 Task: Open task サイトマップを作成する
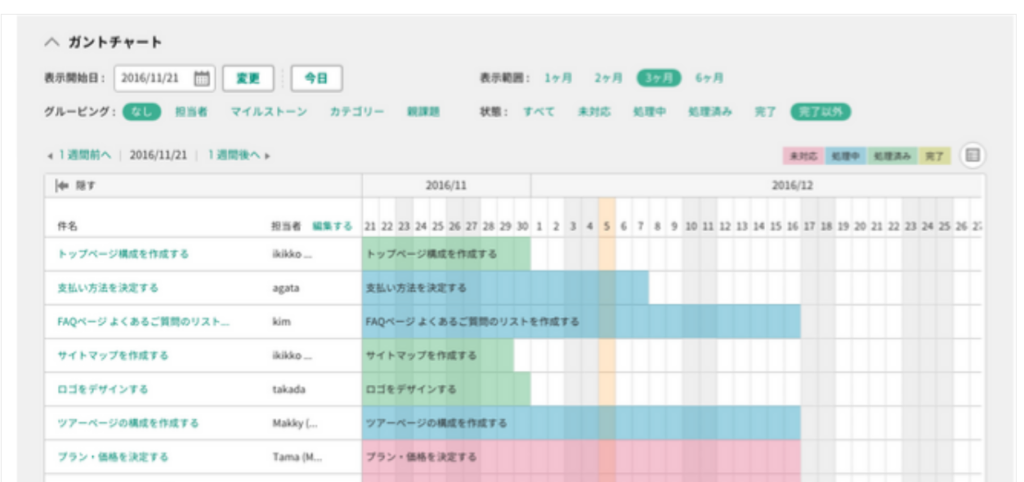click(x=112, y=356)
